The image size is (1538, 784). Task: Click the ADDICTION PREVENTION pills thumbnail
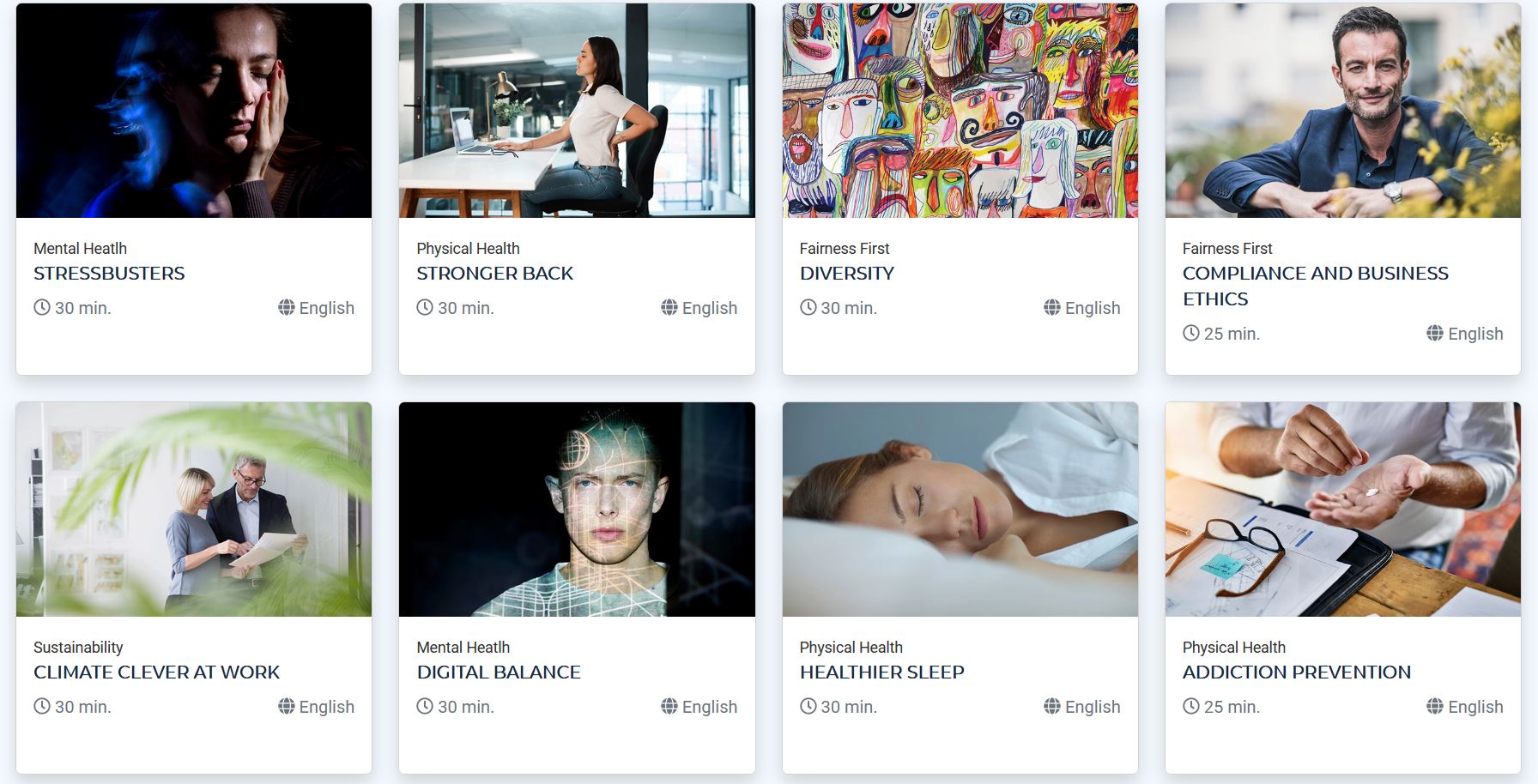click(x=1343, y=510)
